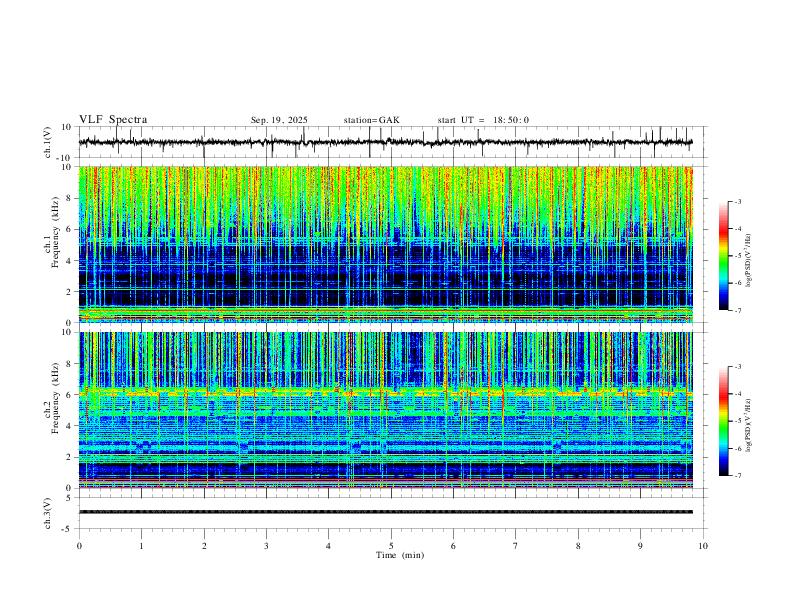Click the "4" kHz tick on ch.2 frequency axis
Viewport: 792px width, 612px height.
70,426
